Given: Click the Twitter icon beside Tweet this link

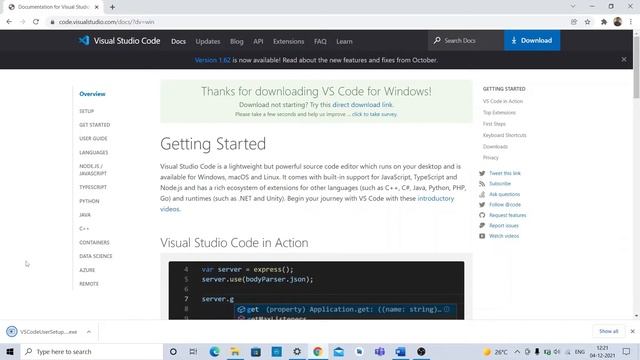Looking at the screenshot, I should pos(482,173).
